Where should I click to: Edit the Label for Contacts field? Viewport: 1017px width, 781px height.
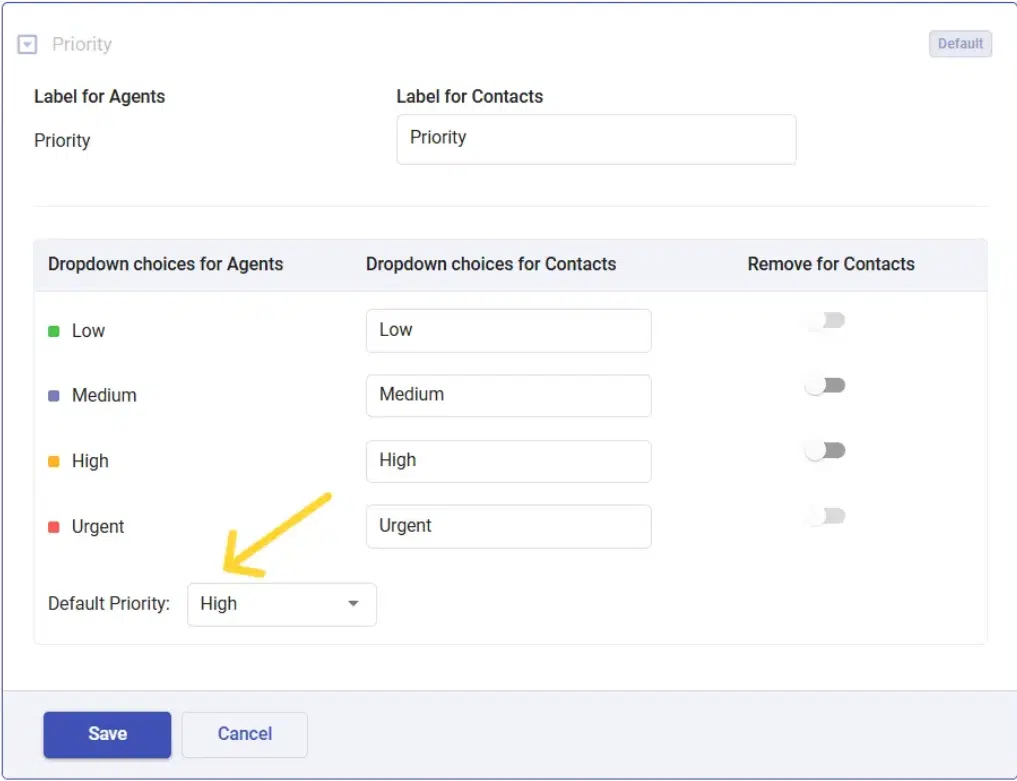pyautogui.click(x=596, y=139)
